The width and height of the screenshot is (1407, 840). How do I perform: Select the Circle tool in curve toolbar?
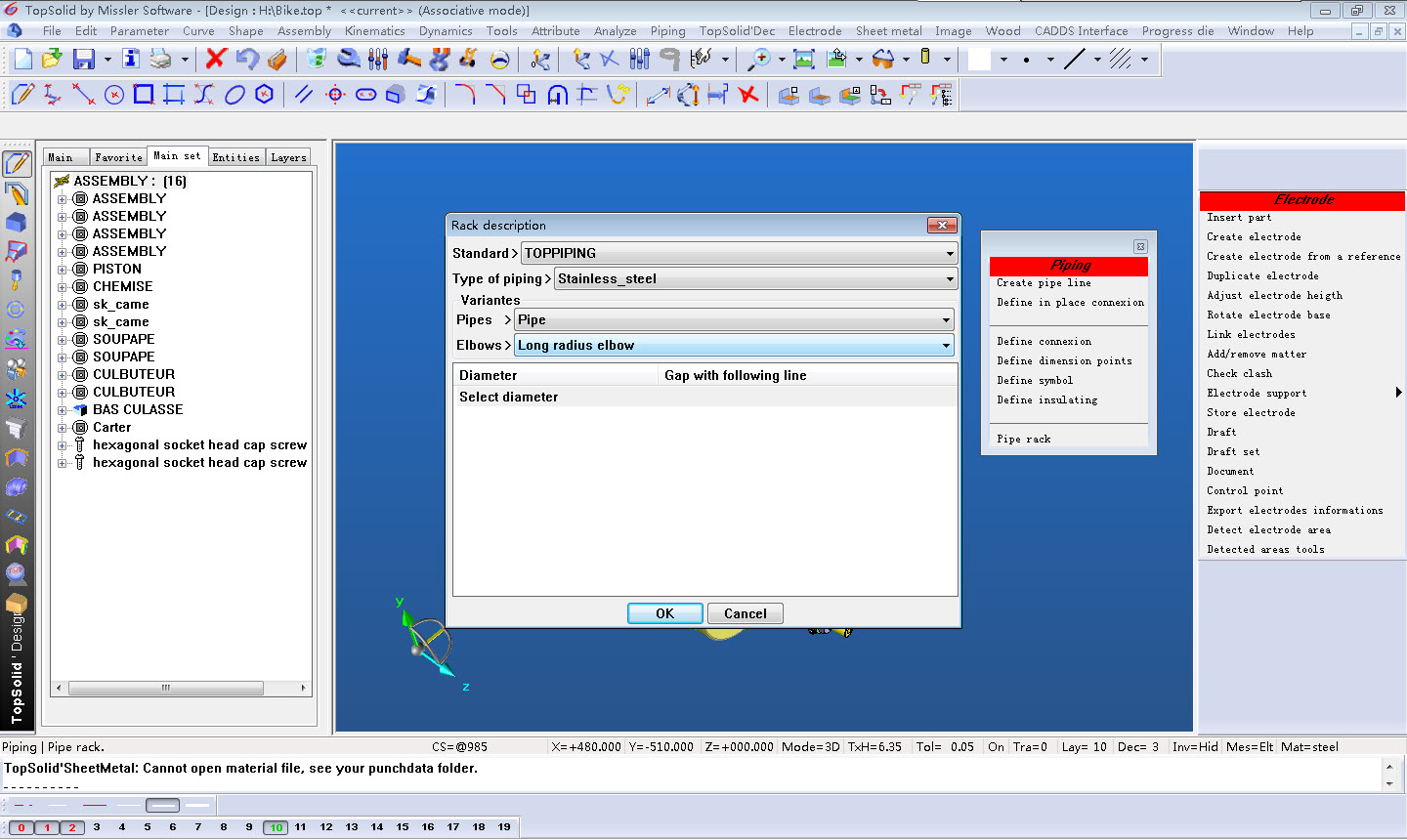tap(114, 95)
